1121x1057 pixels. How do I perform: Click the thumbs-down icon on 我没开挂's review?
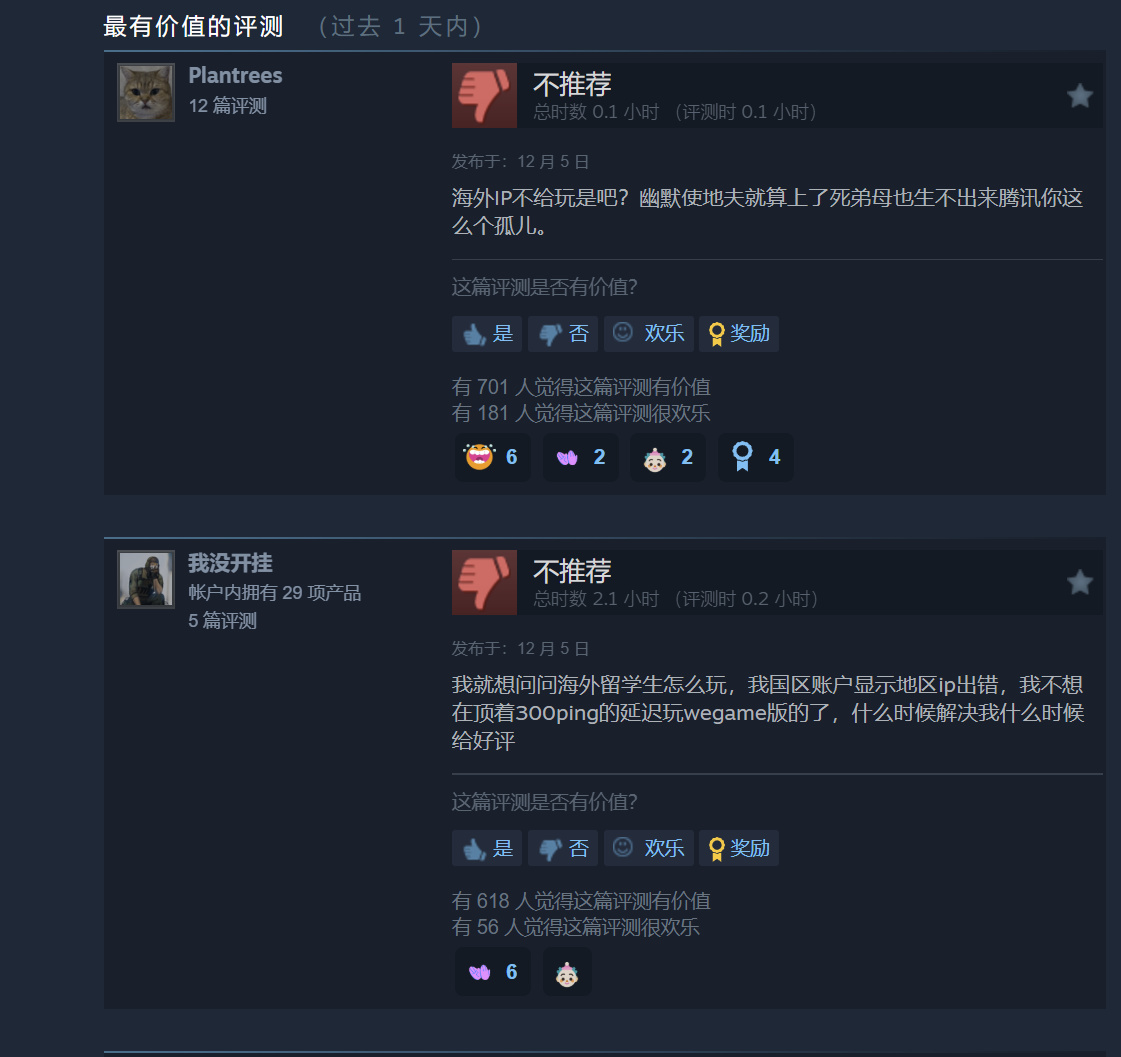click(484, 582)
